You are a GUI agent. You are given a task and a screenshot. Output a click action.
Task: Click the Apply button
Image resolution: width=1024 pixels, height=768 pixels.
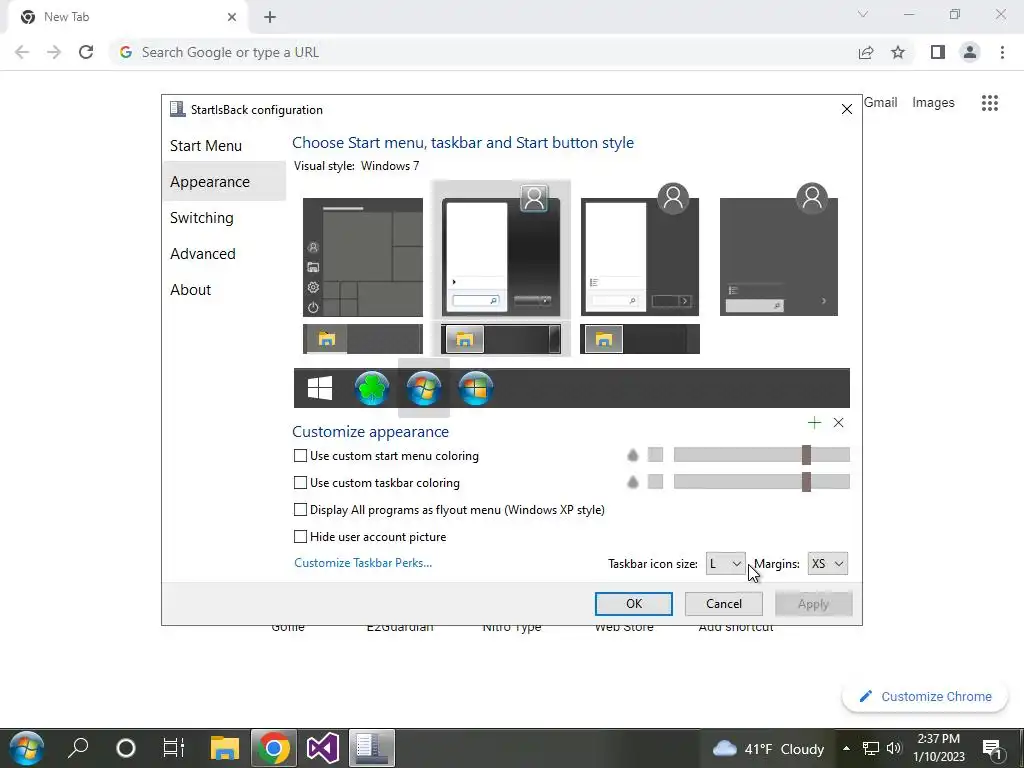813,604
